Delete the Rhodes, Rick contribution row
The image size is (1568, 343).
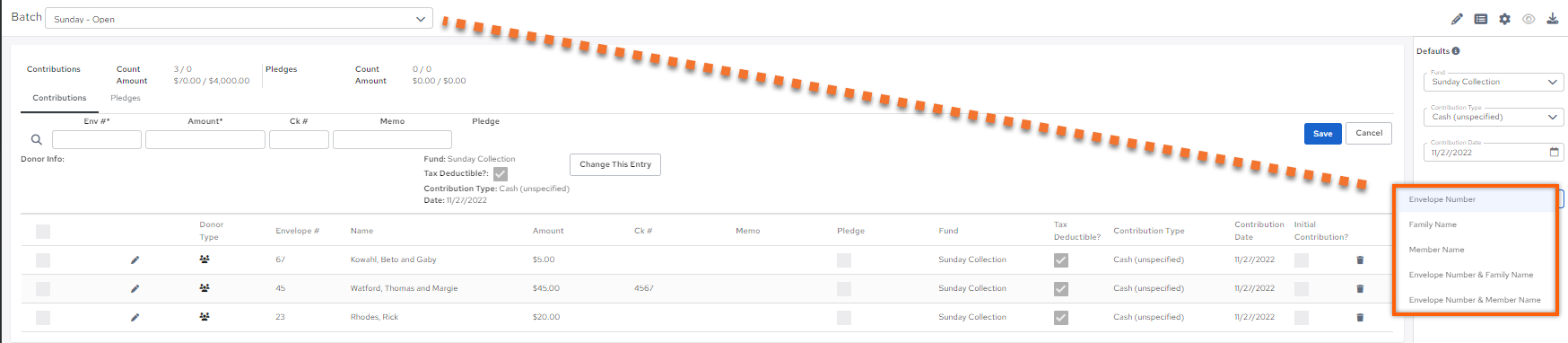1360,317
